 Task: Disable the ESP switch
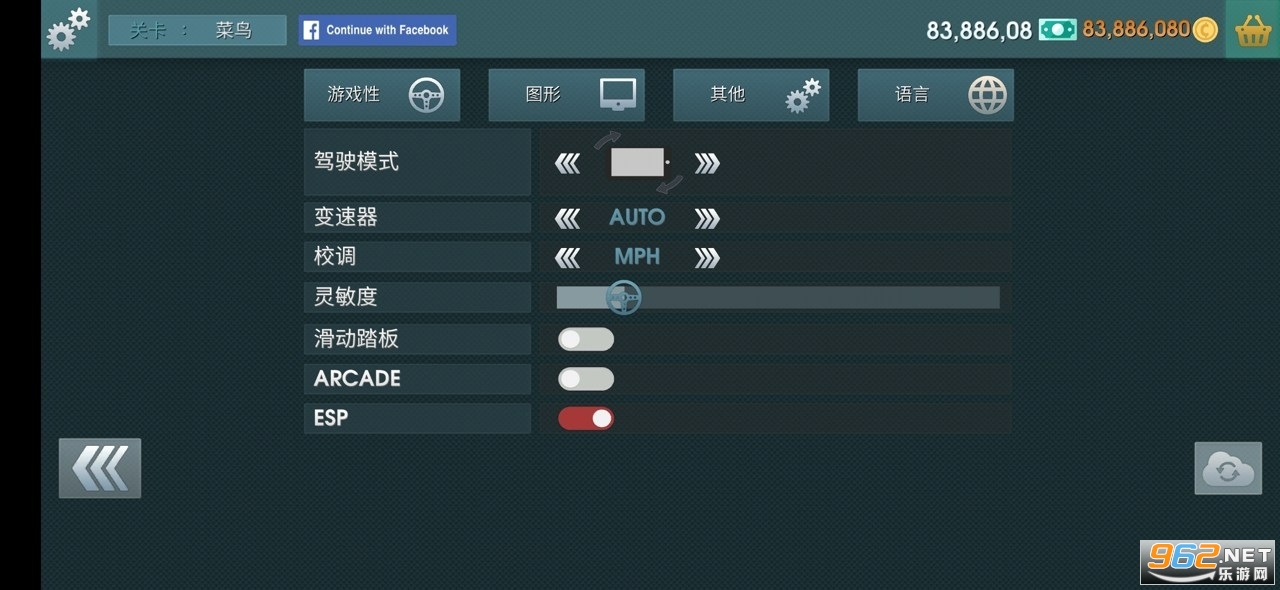point(586,419)
